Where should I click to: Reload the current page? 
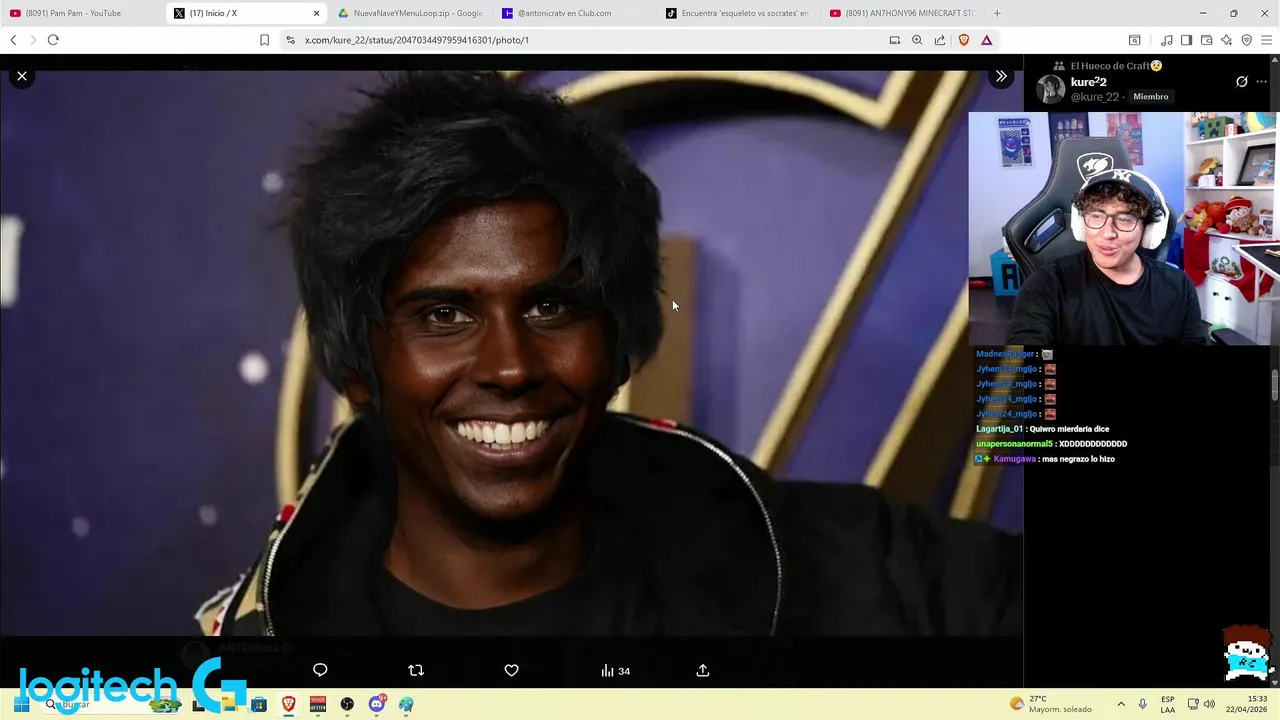53,40
